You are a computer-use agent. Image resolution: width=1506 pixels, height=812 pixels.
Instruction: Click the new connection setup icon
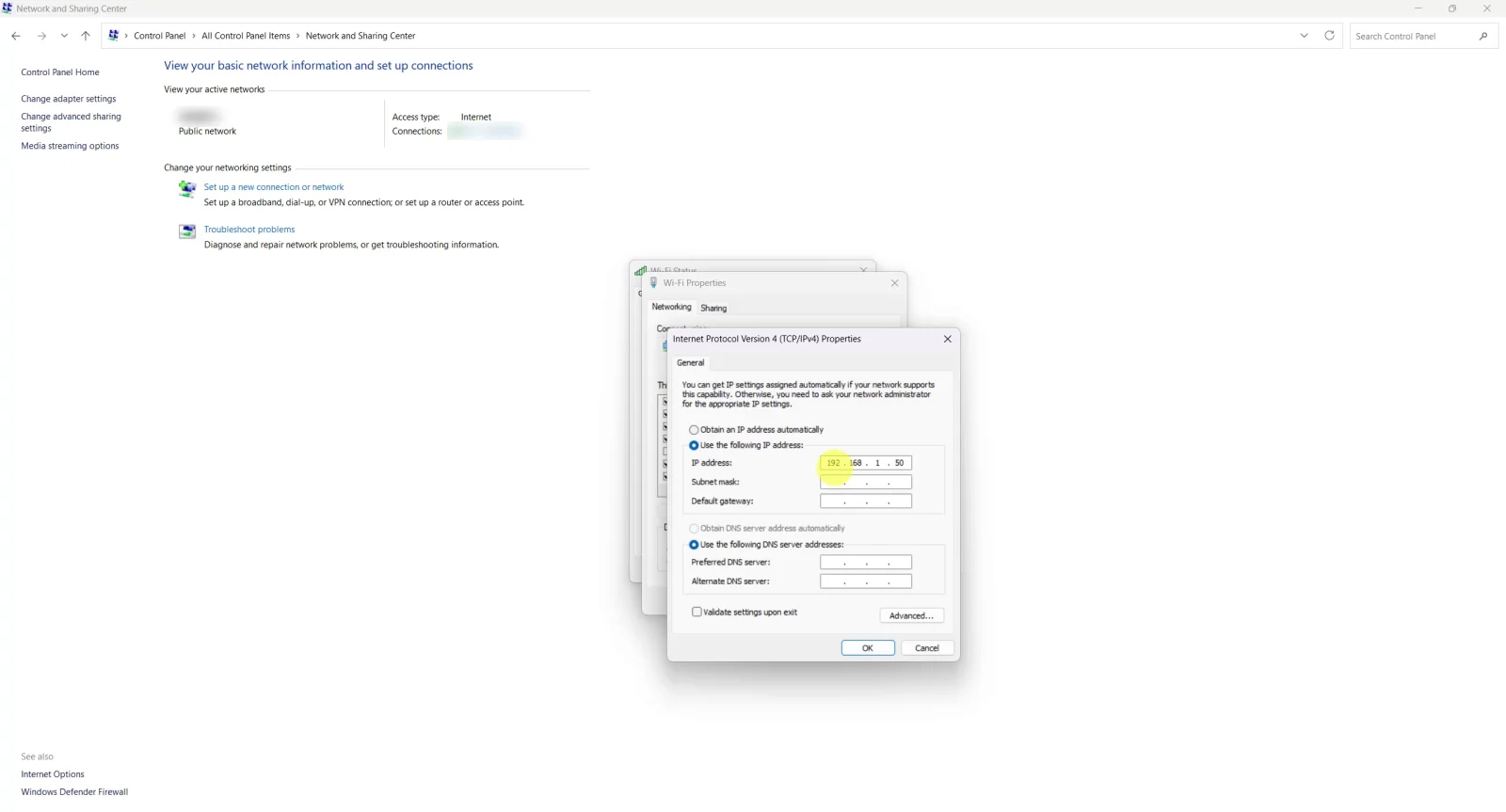tap(187, 189)
